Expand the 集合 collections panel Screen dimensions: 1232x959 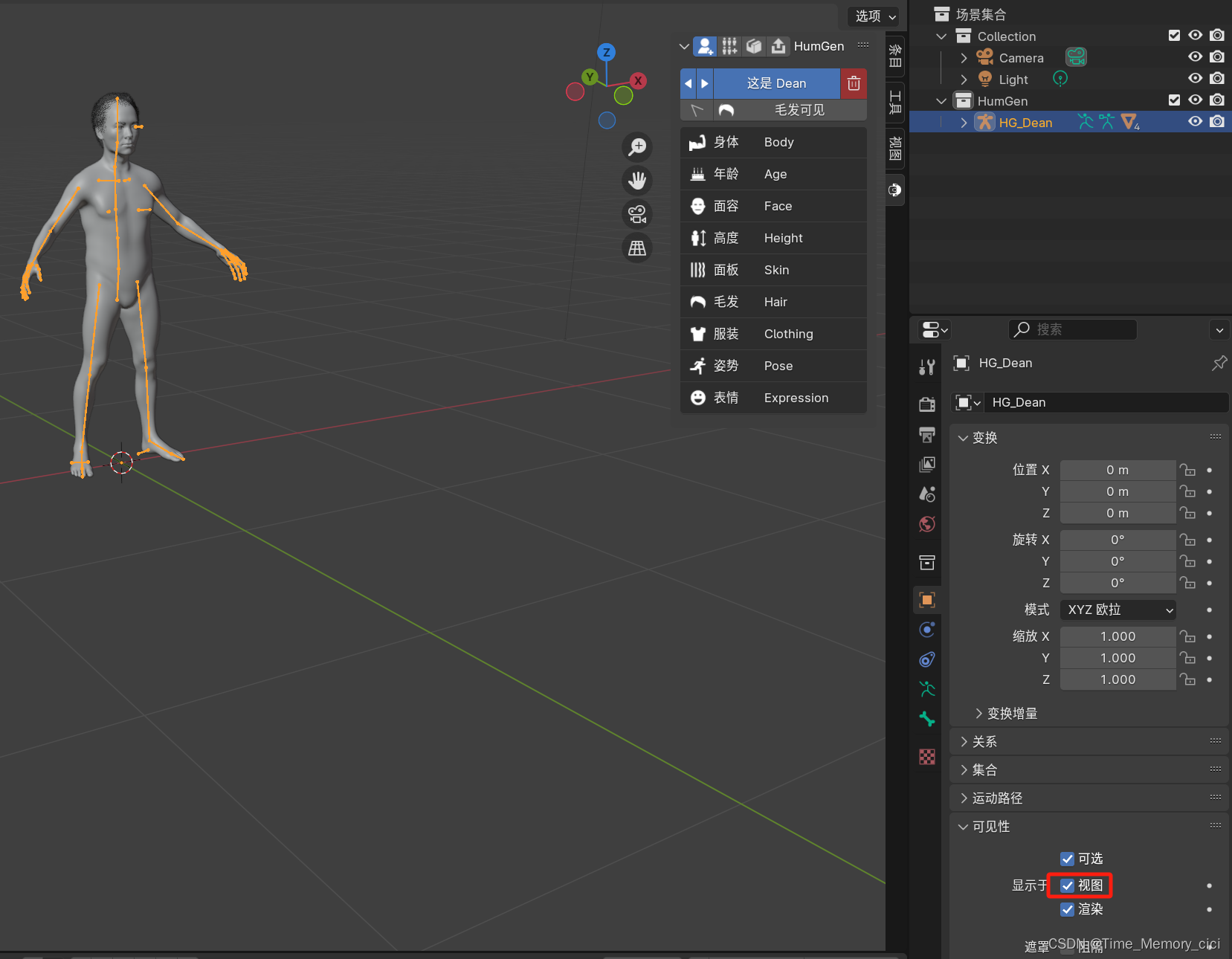(964, 770)
